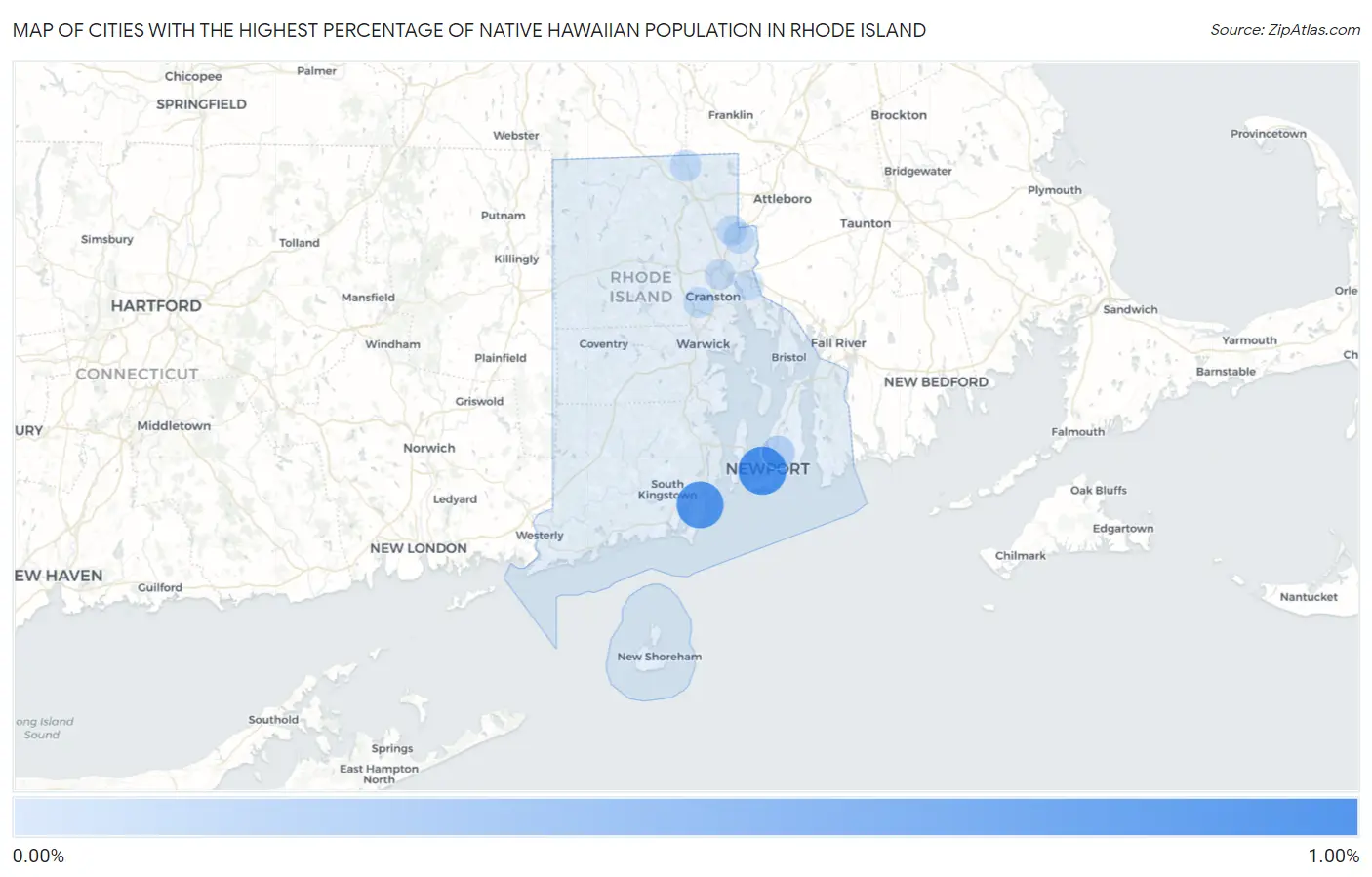The image size is (1372, 877).
Task: Click the 'Ledyard' map label
Action: point(455,499)
